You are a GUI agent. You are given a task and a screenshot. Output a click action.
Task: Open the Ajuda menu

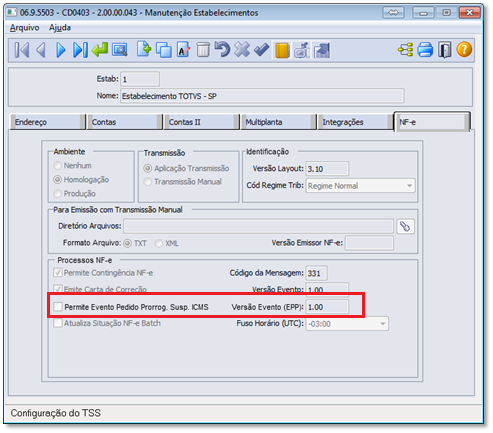coord(60,28)
